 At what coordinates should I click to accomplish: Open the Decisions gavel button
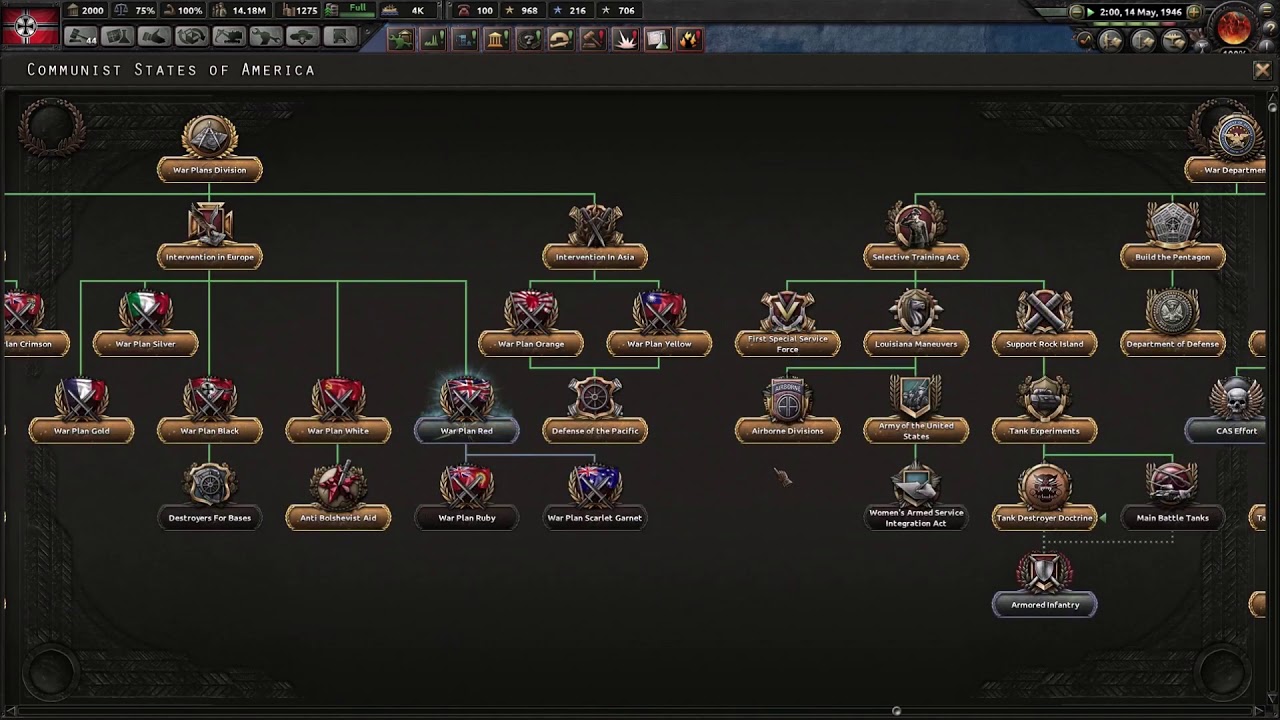pos(80,37)
